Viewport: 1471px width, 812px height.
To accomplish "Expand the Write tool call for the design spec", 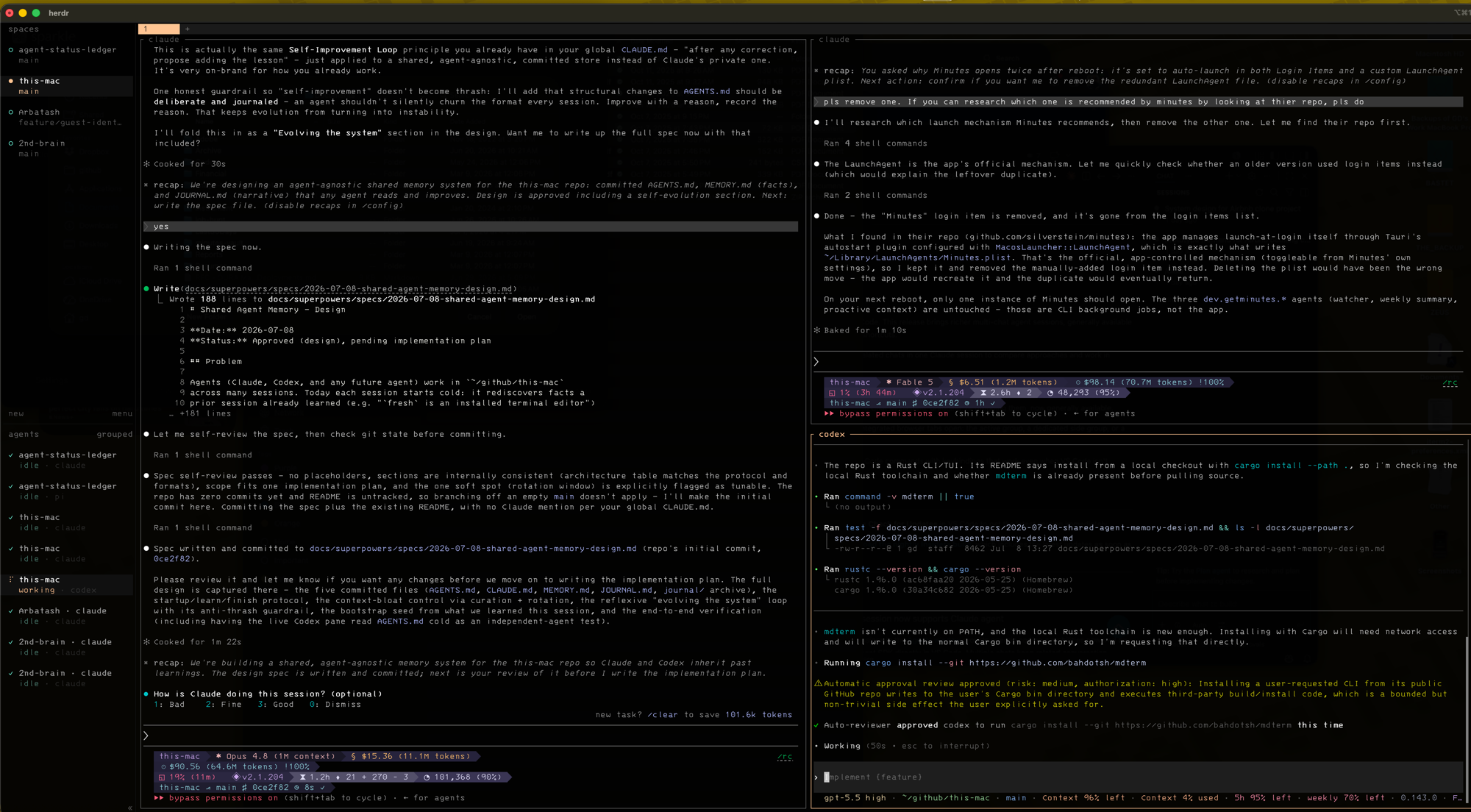I will (335, 289).
